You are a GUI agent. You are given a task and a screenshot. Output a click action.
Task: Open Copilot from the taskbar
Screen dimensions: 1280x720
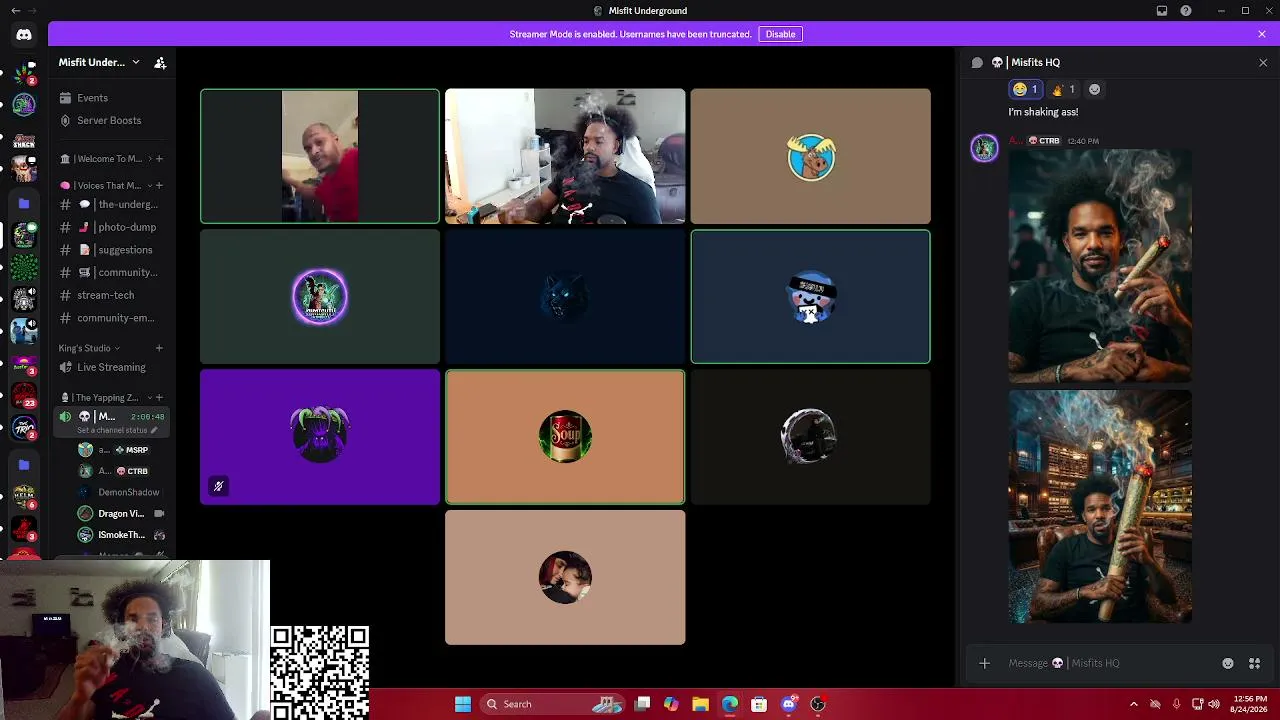[671, 704]
